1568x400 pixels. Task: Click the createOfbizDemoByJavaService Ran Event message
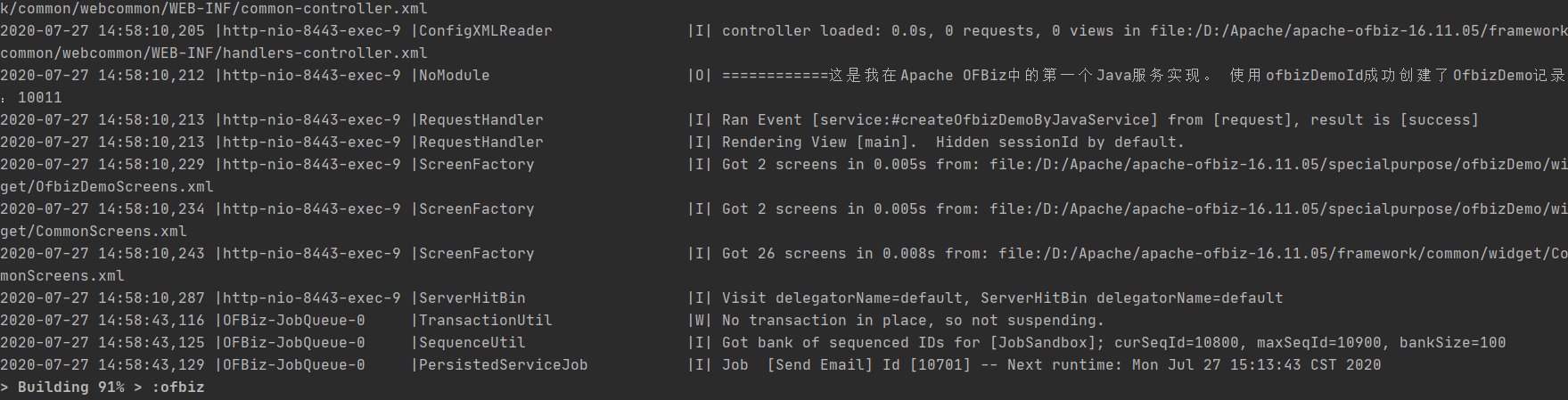tap(1100, 120)
